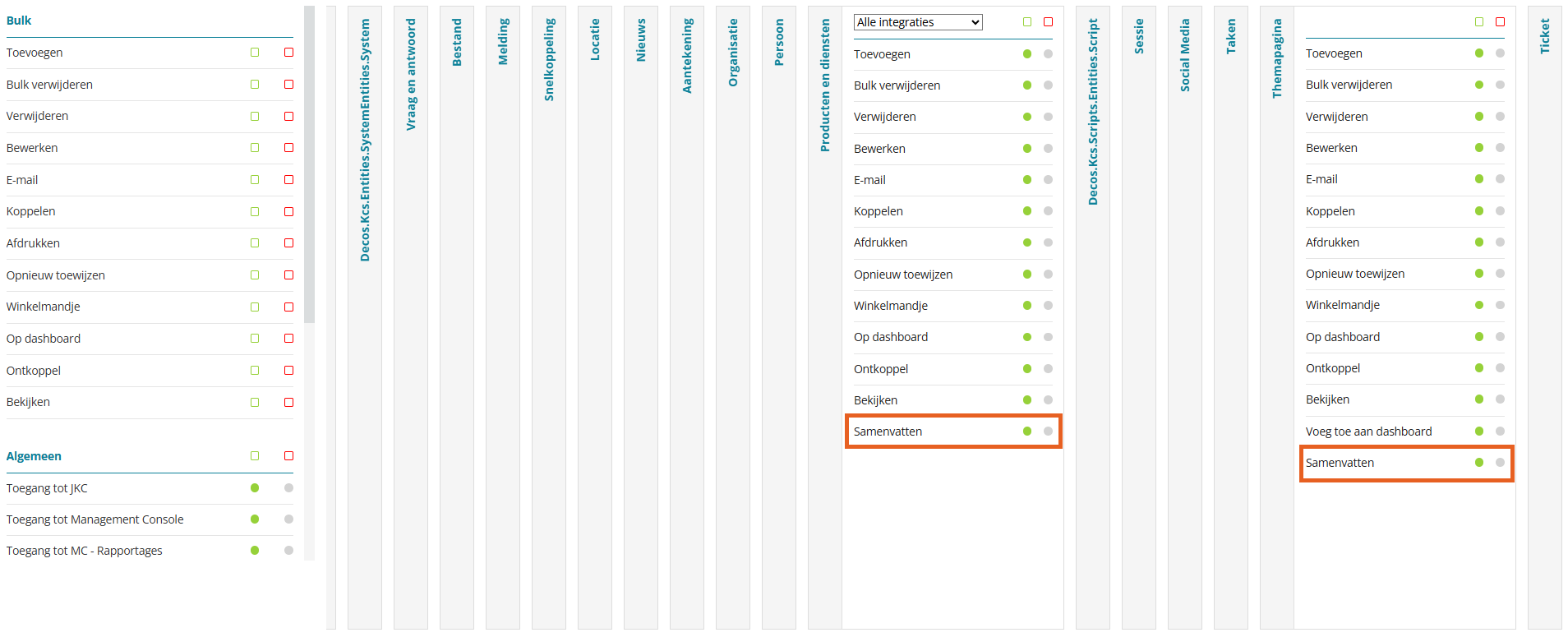Click green square for Bulk Winkelmandje row
This screenshot has height=637, width=1568.
pos(255,307)
